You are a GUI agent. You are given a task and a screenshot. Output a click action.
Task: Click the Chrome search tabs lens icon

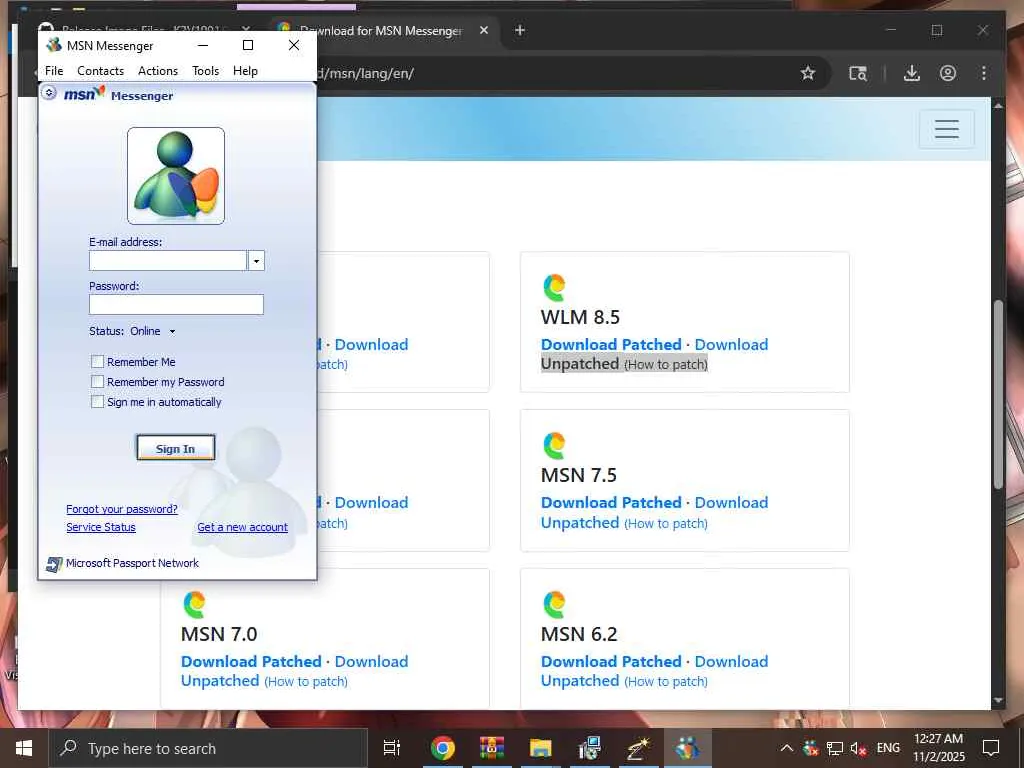[857, 73]
